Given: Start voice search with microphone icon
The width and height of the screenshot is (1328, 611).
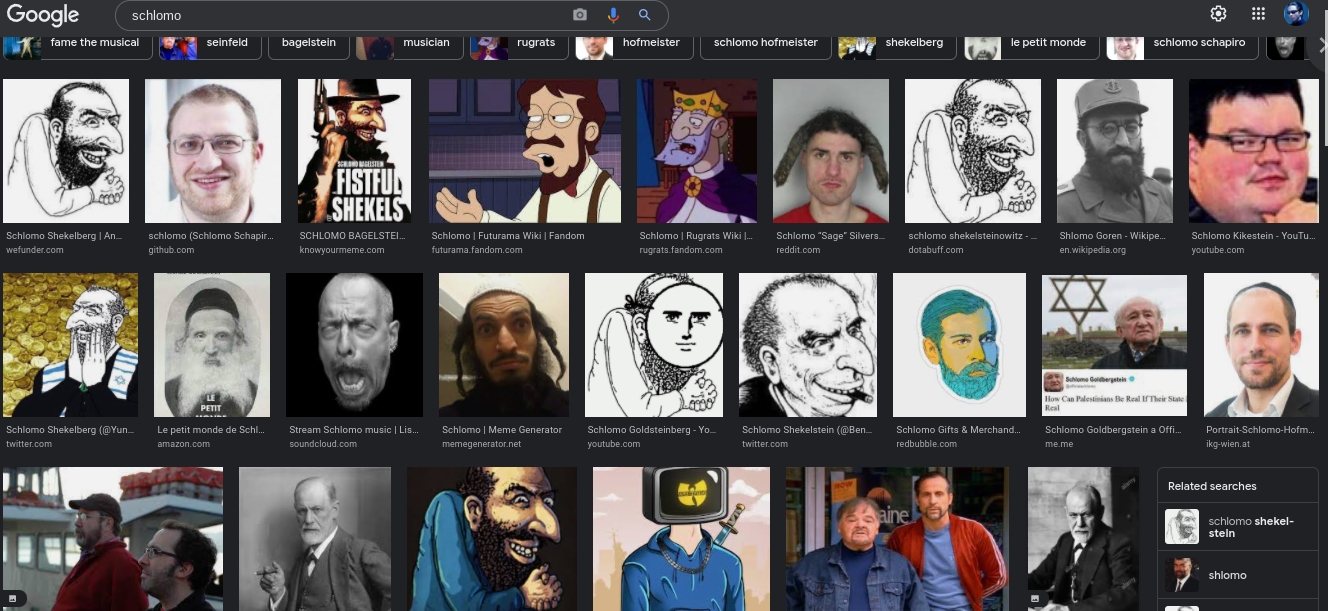Looking at the screenshot, I should tap(613, 15).
